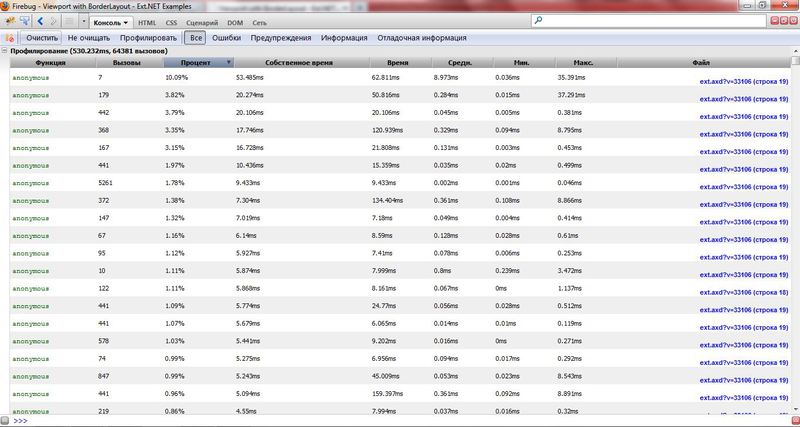Focus the Firebug search field
800x427 pixels.
click(x=649, y=20)
